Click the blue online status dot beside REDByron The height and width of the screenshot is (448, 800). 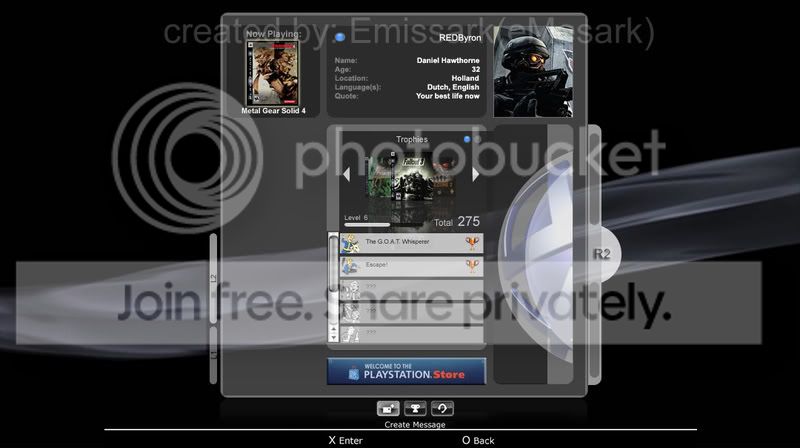(340, 37)
